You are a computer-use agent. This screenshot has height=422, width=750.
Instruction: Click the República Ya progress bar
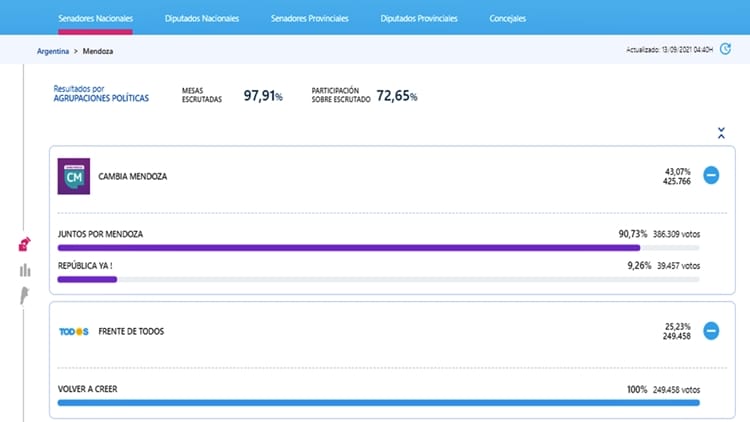click(x=378, y=279)
